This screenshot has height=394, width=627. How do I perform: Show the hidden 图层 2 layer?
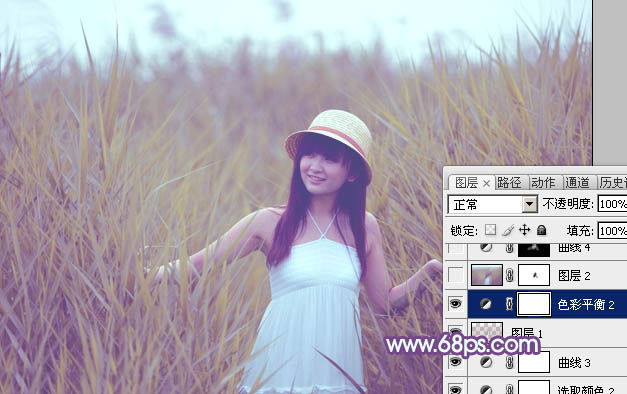(x=456, y=275)
